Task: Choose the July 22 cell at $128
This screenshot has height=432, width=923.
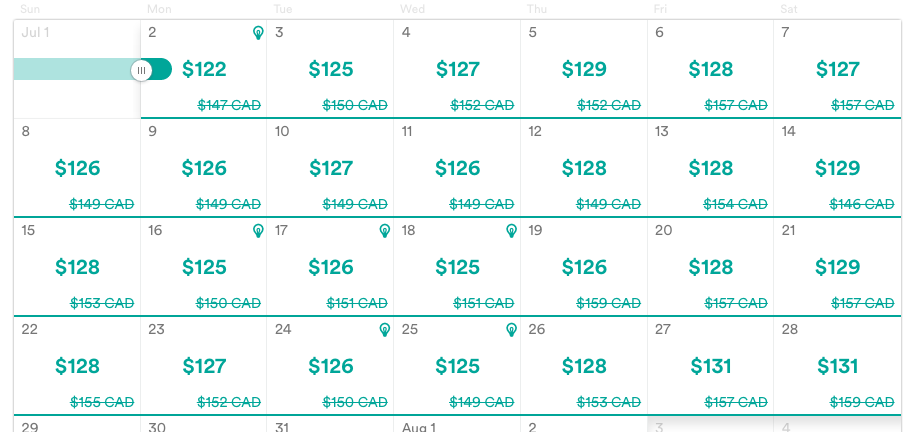Action: [77, 365]
